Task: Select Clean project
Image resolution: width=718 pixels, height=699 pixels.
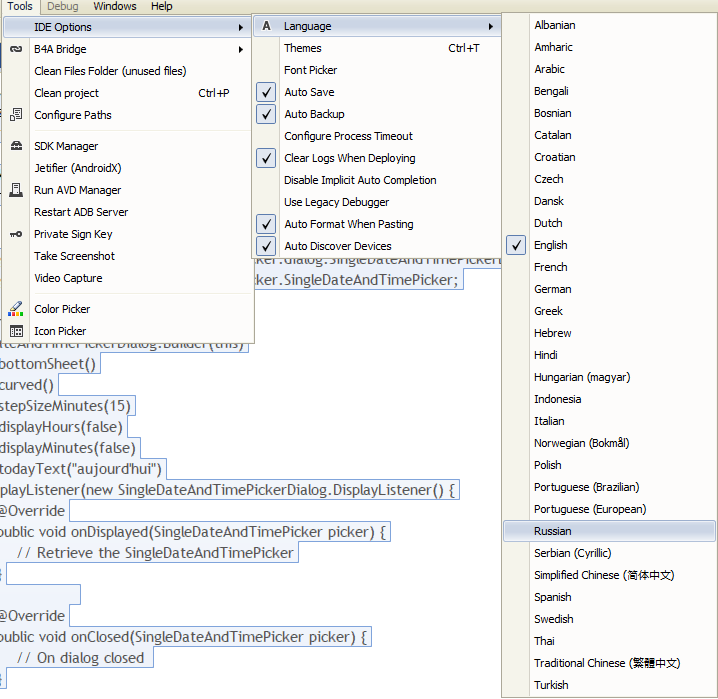Action: pyautogui.click(x=66, y=93)
